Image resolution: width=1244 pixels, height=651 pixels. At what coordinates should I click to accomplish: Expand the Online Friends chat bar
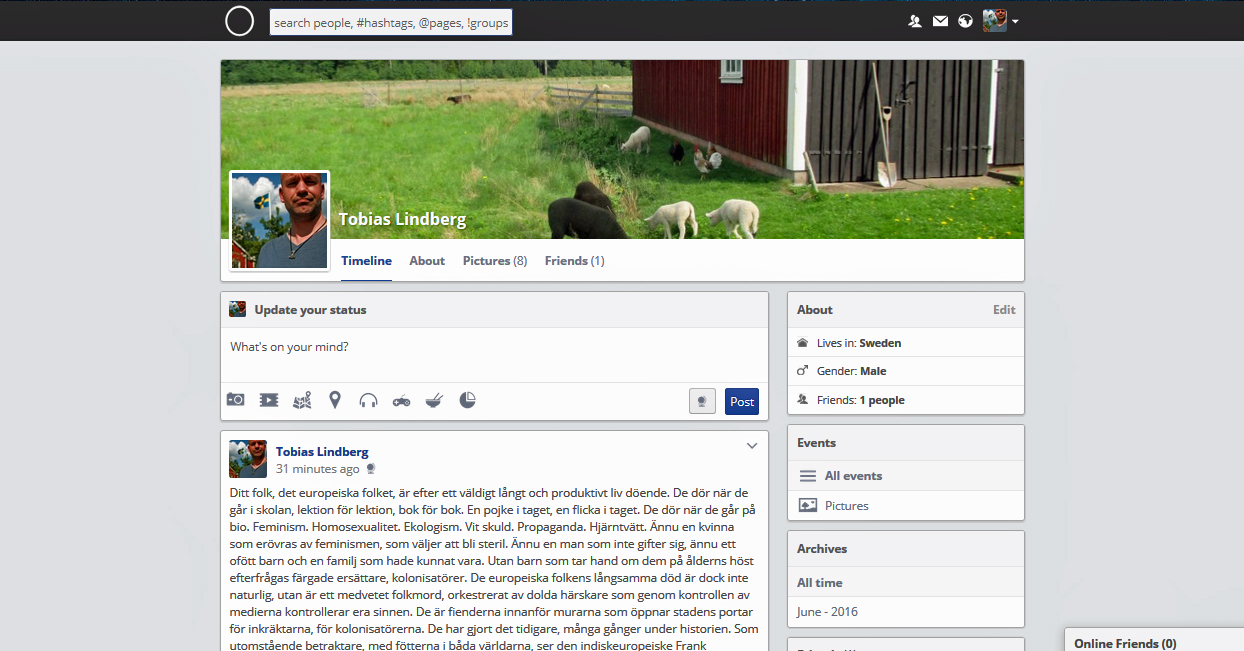1154,639
